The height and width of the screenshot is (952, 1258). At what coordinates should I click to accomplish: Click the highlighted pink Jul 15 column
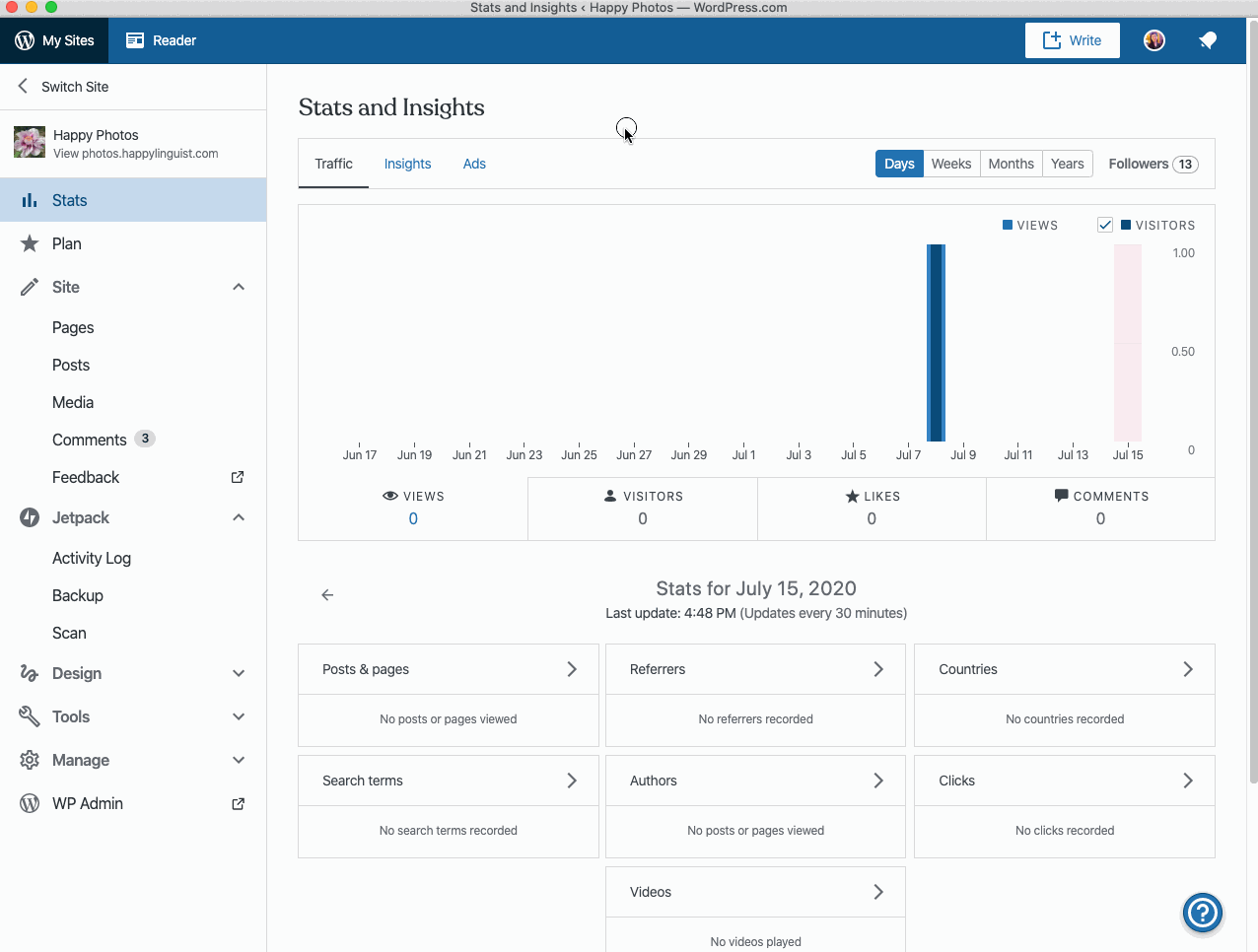[x=1128, y=343]
